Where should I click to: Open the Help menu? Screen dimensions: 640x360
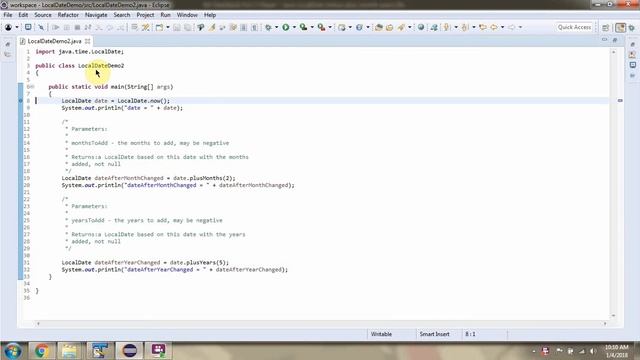click(210, 15)
